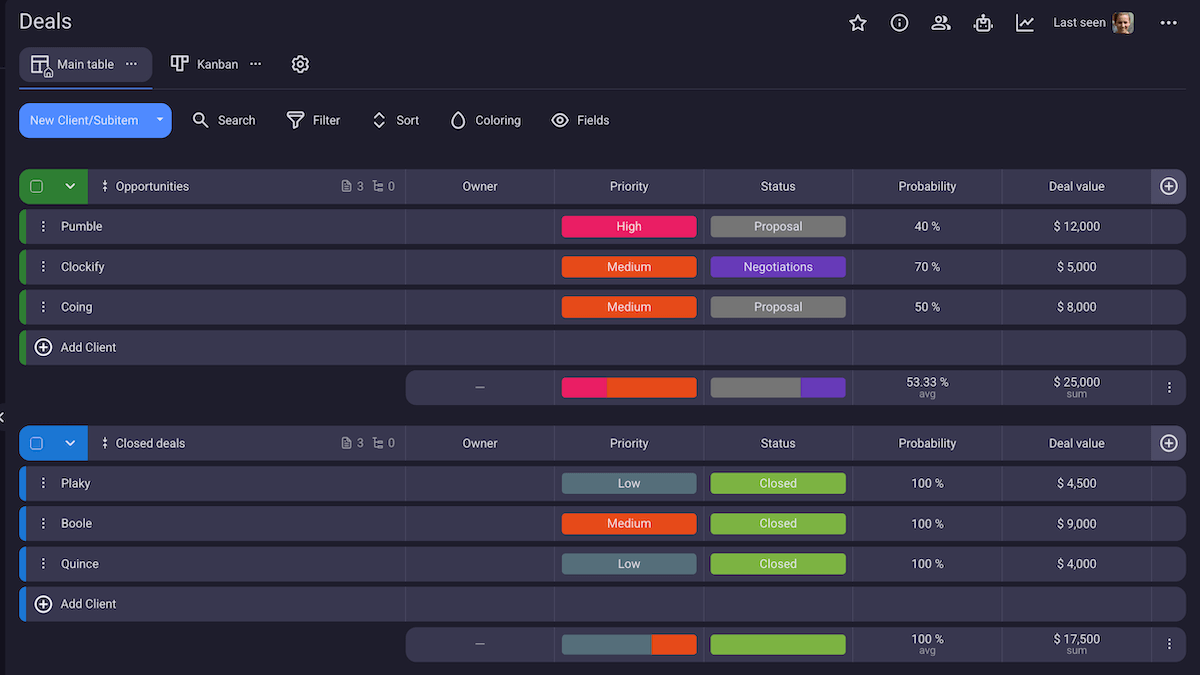1200x675 pixels.
Task: Expand the New Client/Subitem dropdown arrow
Action: (x=159, y=120)
